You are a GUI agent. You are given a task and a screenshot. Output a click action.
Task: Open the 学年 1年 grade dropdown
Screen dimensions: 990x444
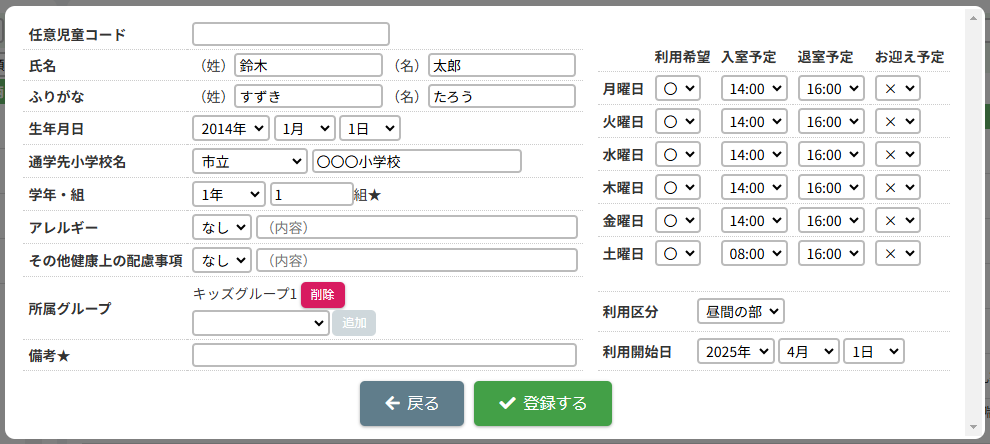point(228,194)
